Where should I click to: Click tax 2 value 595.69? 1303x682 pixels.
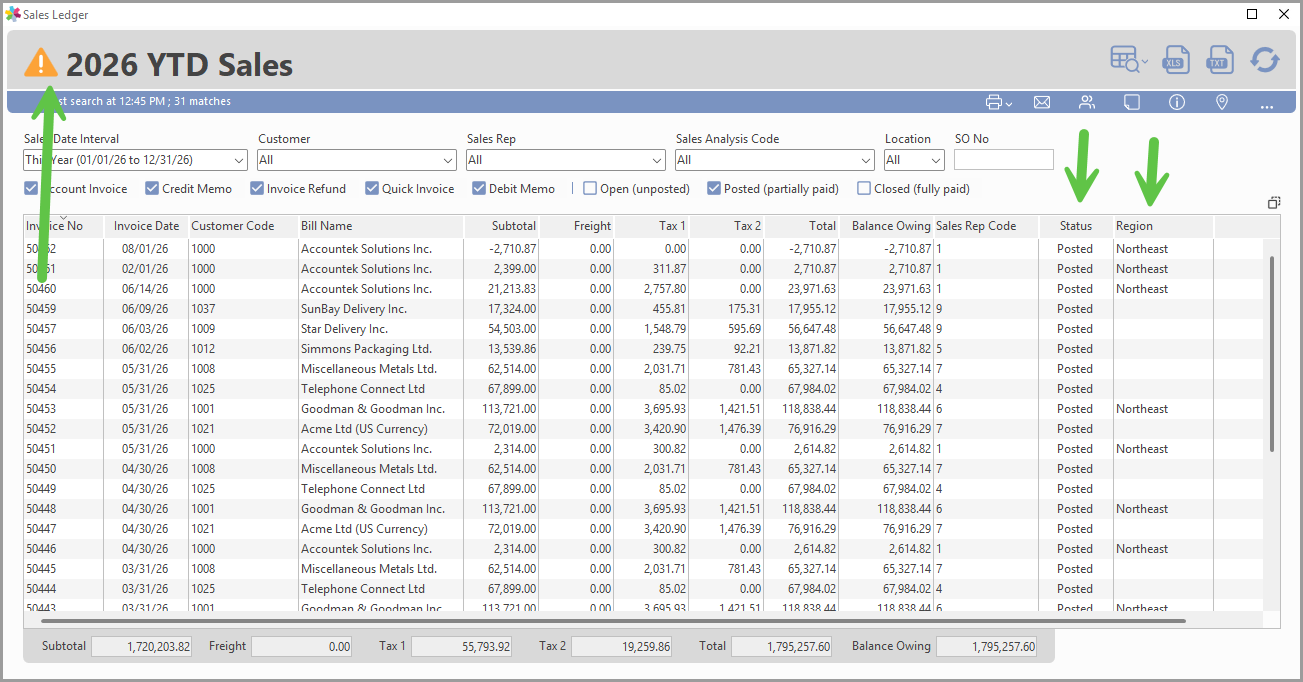pyautogui.click(x=744, y=329)
